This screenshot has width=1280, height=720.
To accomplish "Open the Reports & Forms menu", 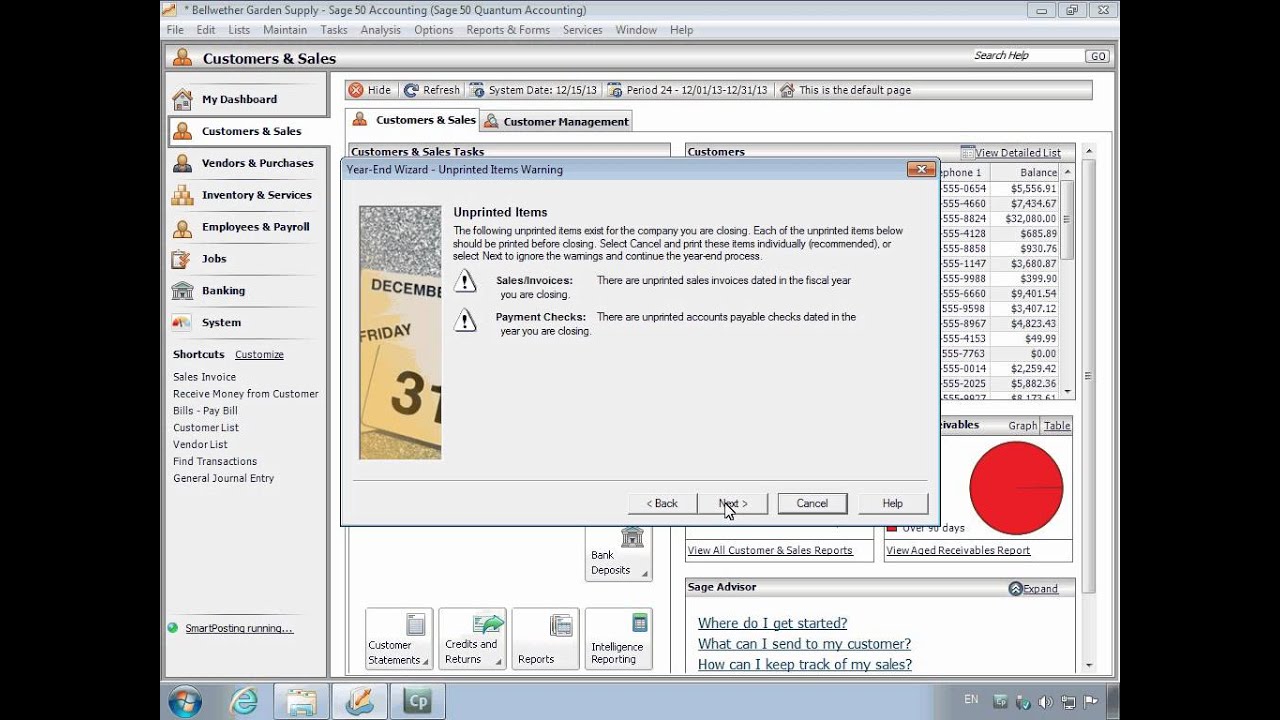I will pos(508,30).
